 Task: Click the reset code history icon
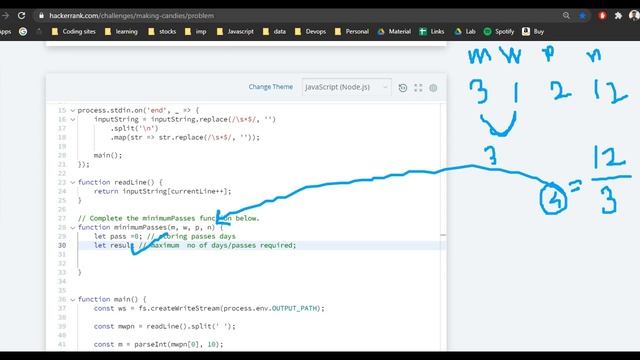click(402, 88)
